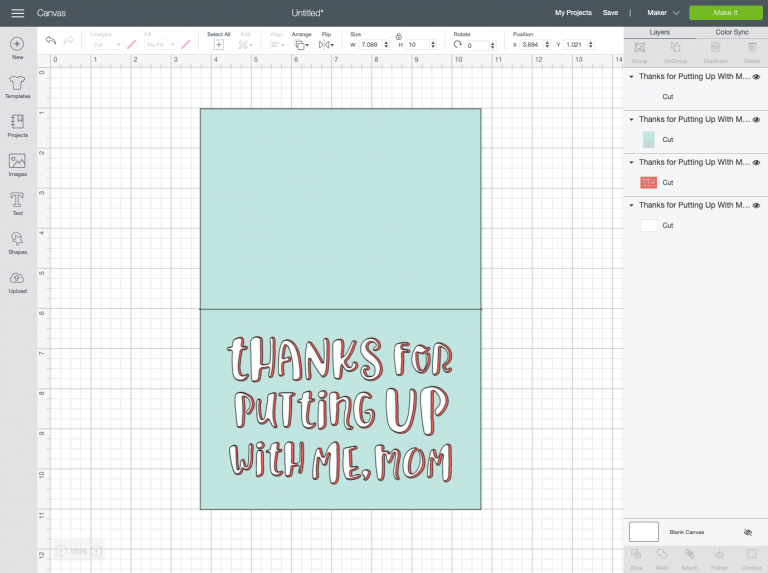Hide the second layer with teal swatch
The height and width of the screenshot is (573, 768).
tap(756, 119)
